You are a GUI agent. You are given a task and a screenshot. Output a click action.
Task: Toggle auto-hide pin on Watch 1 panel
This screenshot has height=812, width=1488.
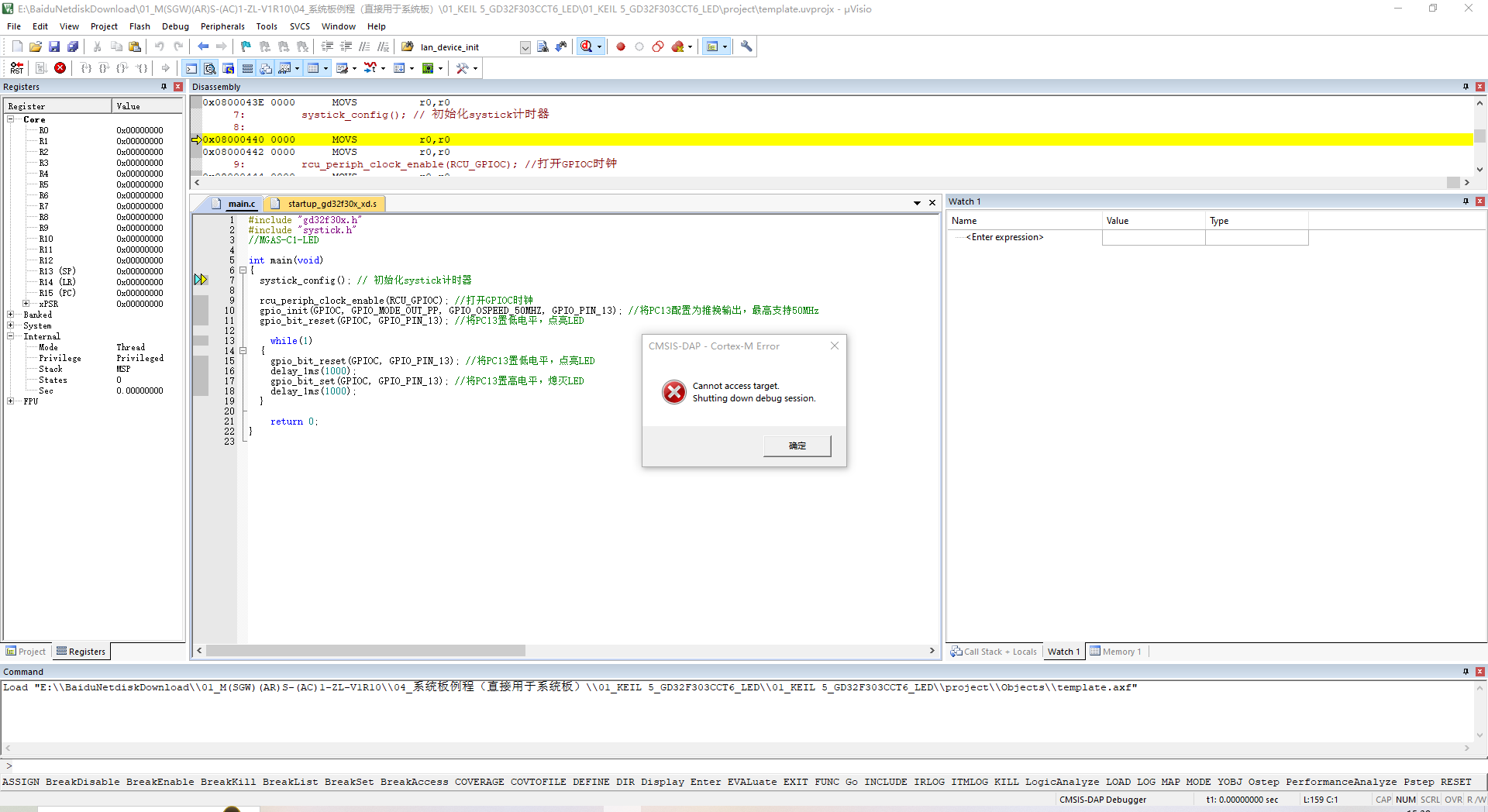click(x=1466, y=201)
